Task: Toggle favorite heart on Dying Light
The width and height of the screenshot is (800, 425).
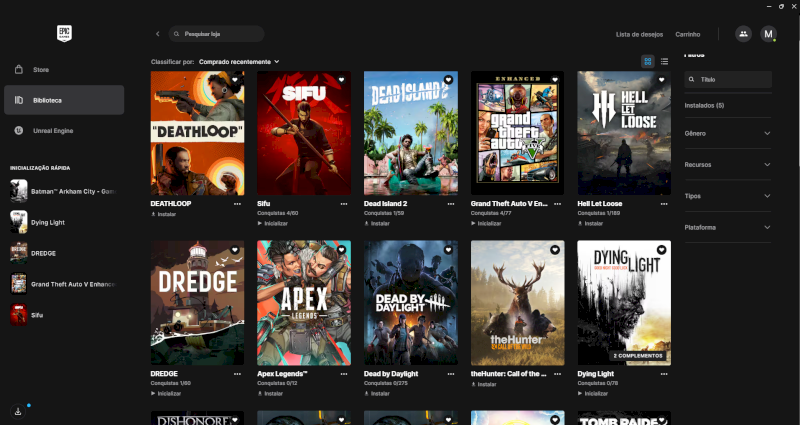Action: point(661,249)
